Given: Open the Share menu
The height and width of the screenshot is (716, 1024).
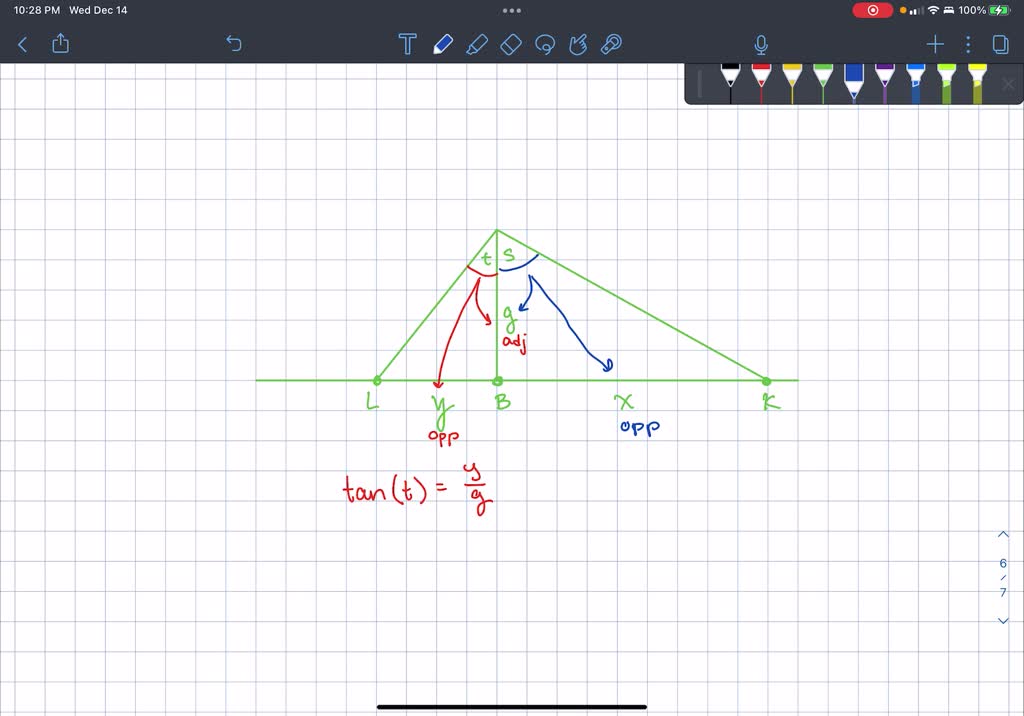Looking at the screenshot, I should [60, 44].
